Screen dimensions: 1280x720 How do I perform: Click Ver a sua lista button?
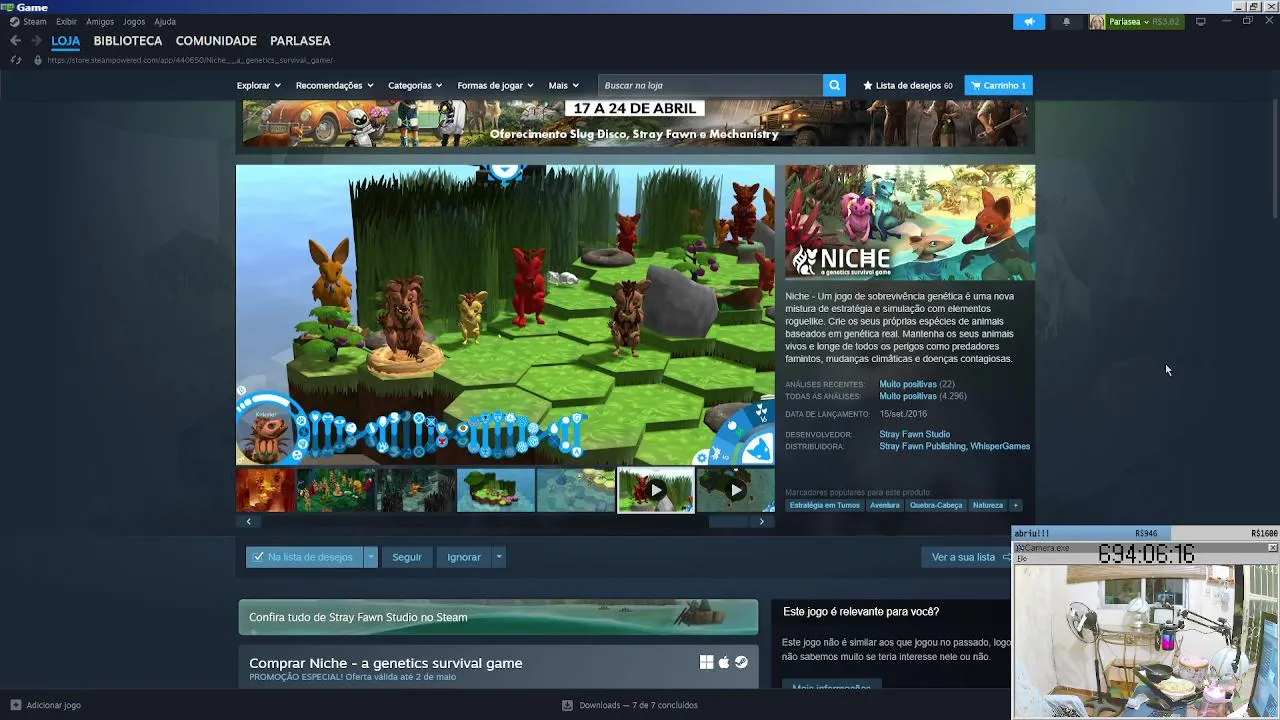[968, 557]
